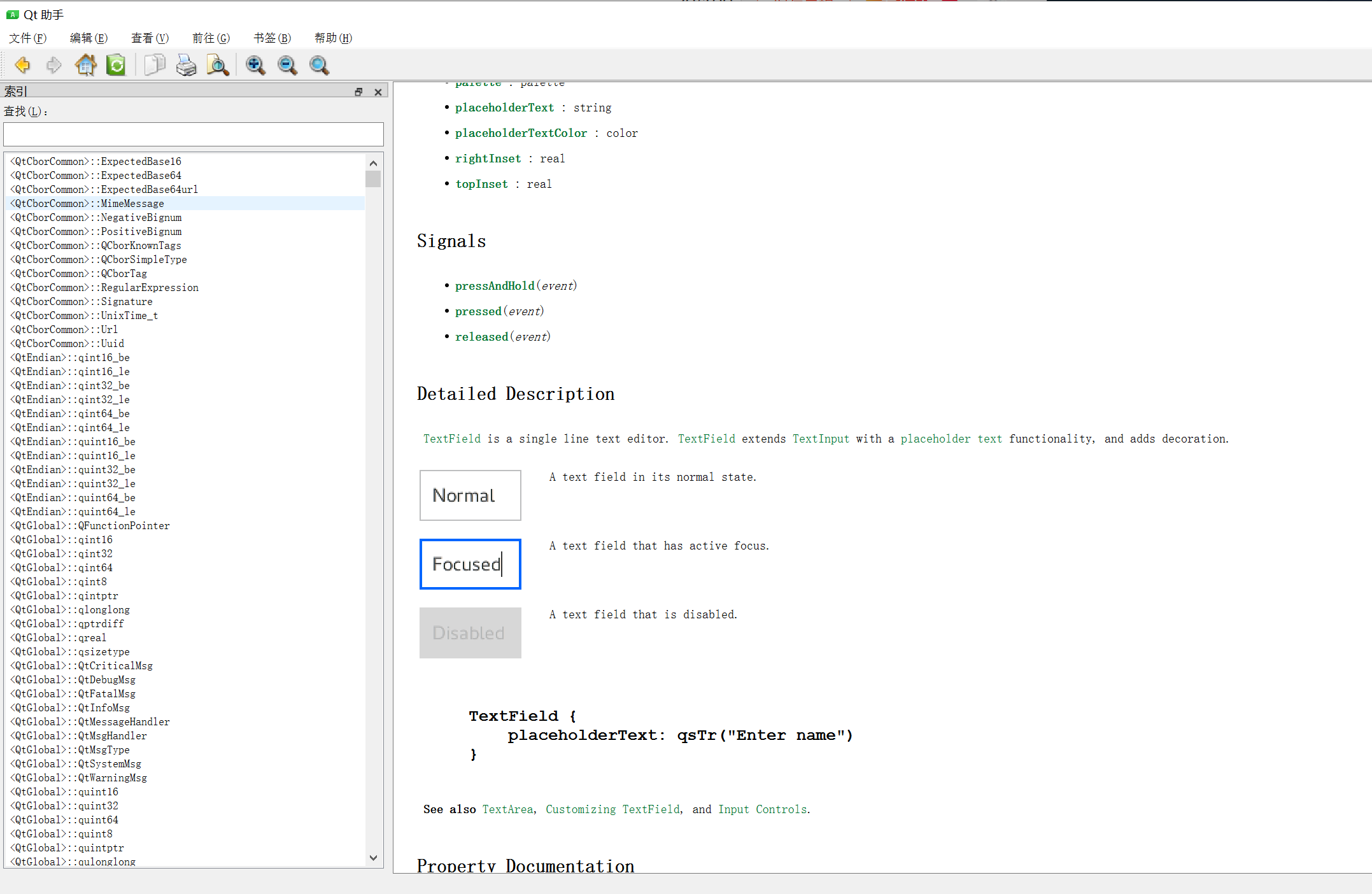Open the 文件(F) menu
The width and height of the screenshot is (1372, 894).
pos(27,38)
